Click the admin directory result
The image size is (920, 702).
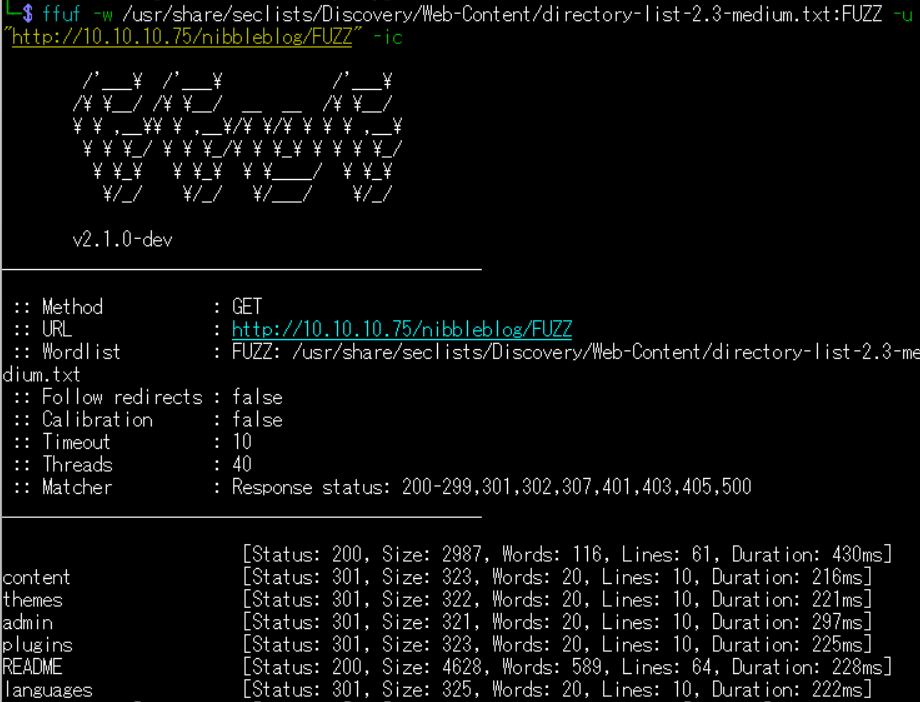pos(28,623)
